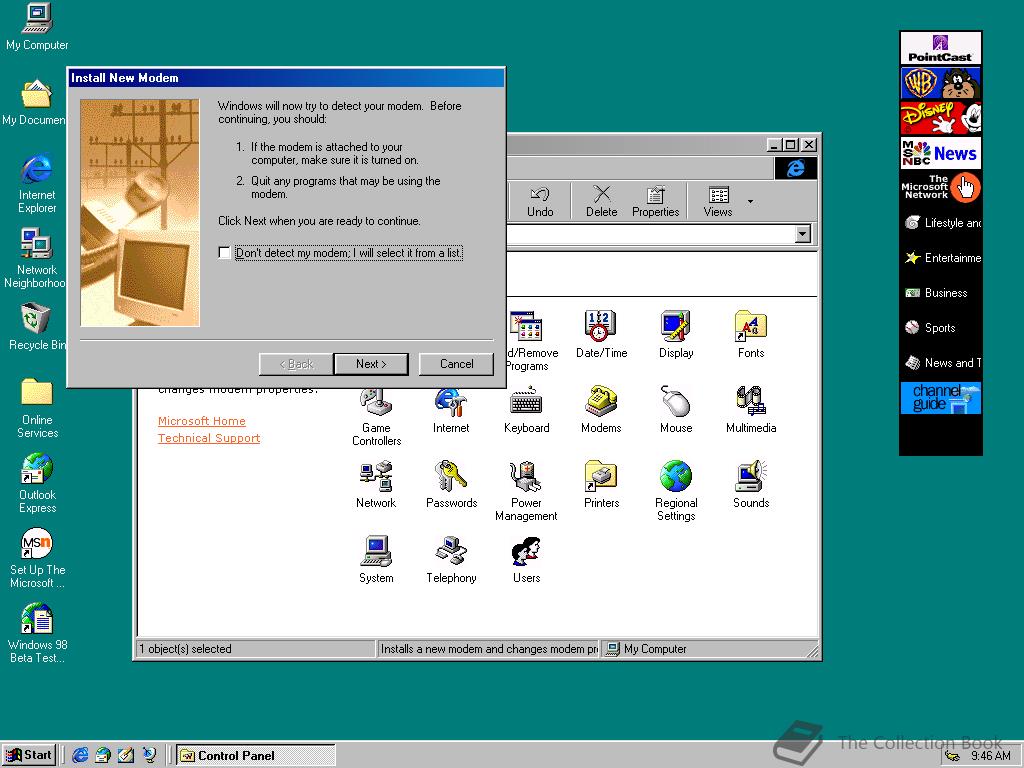Click the Properties toolbar button
Image resolution: width=1024 pixels, height=768 pixels.
tap(656, 202)
